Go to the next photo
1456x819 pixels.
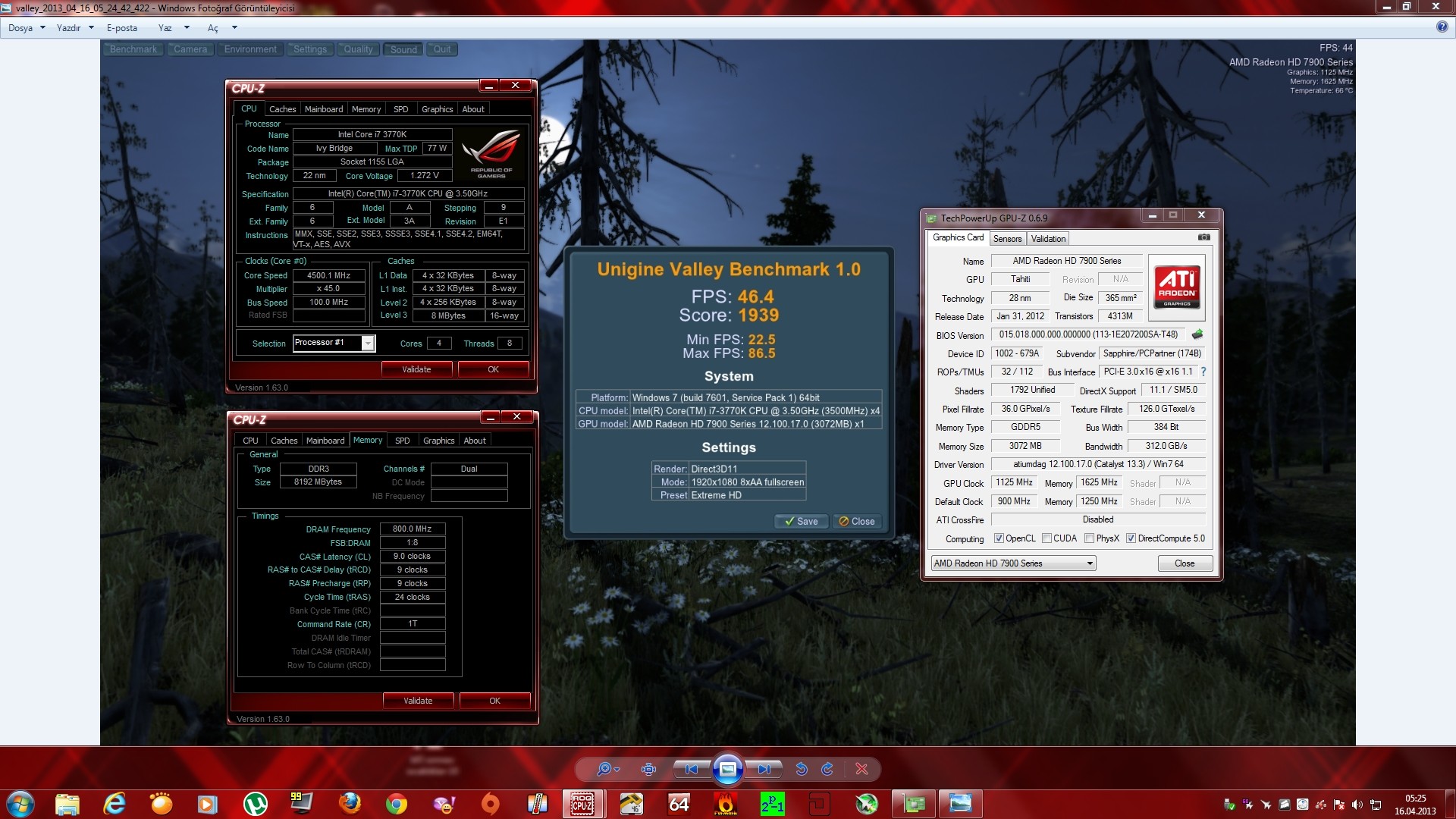point(764,769)
